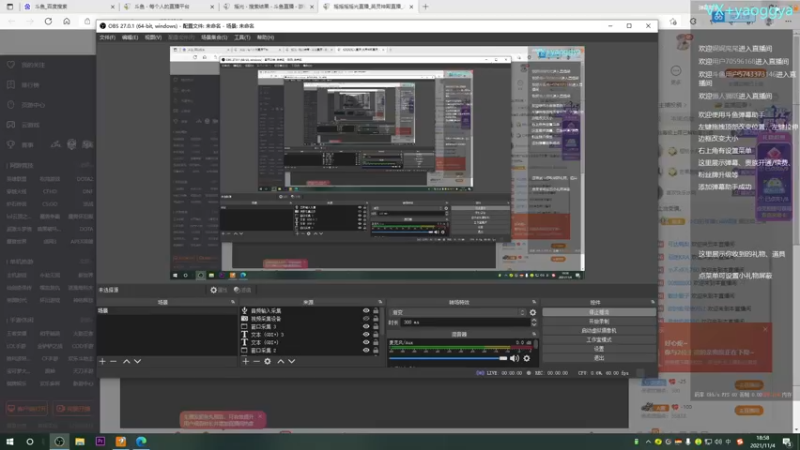The width and height of the screenshot is (800, 450).
Task: Toggle visibility of 音频输入采集 source
Action: [x=366, y=310]
